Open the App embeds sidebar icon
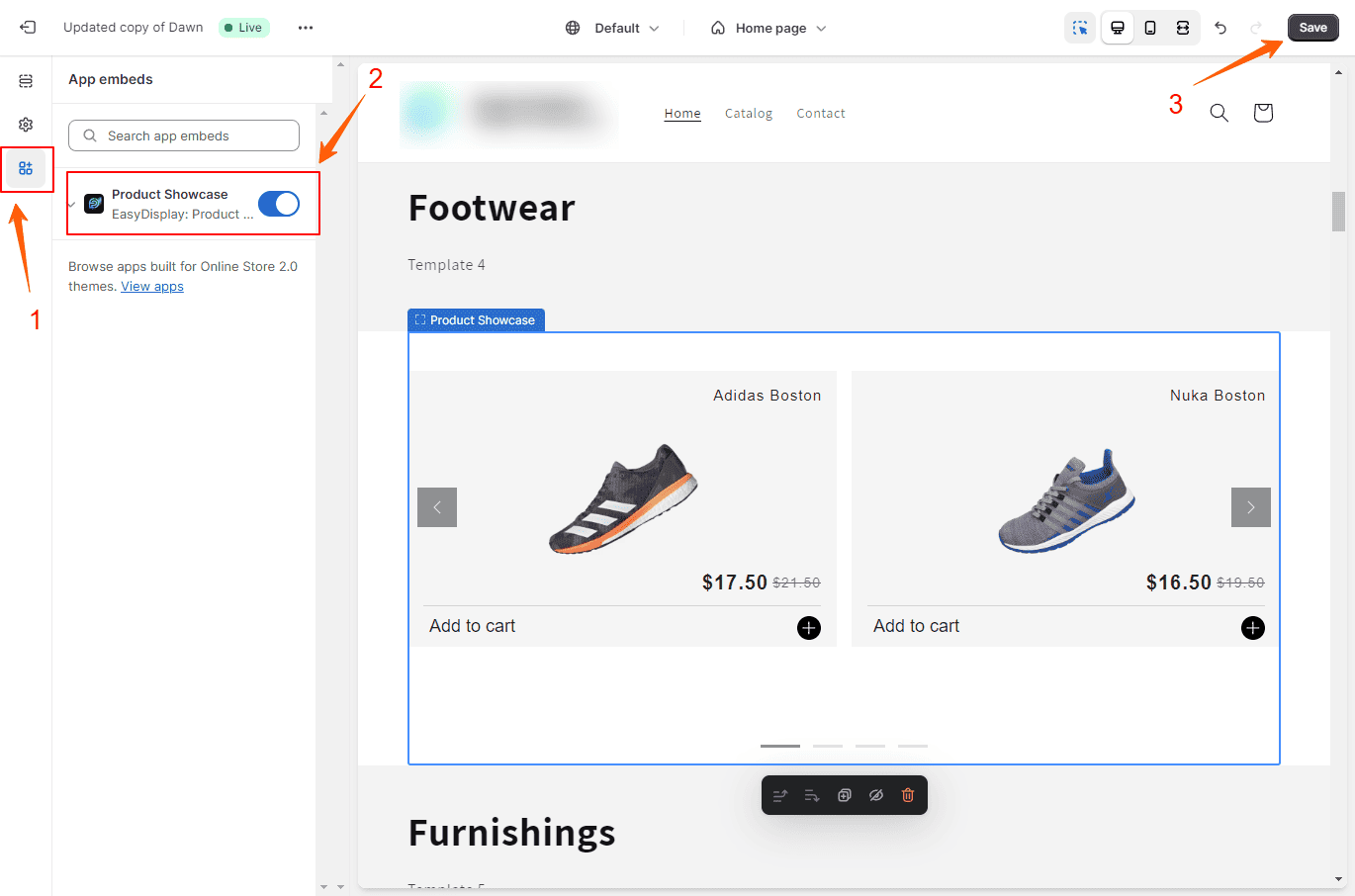This screenshot has height=896, width=1355. [x=26, y=168]
